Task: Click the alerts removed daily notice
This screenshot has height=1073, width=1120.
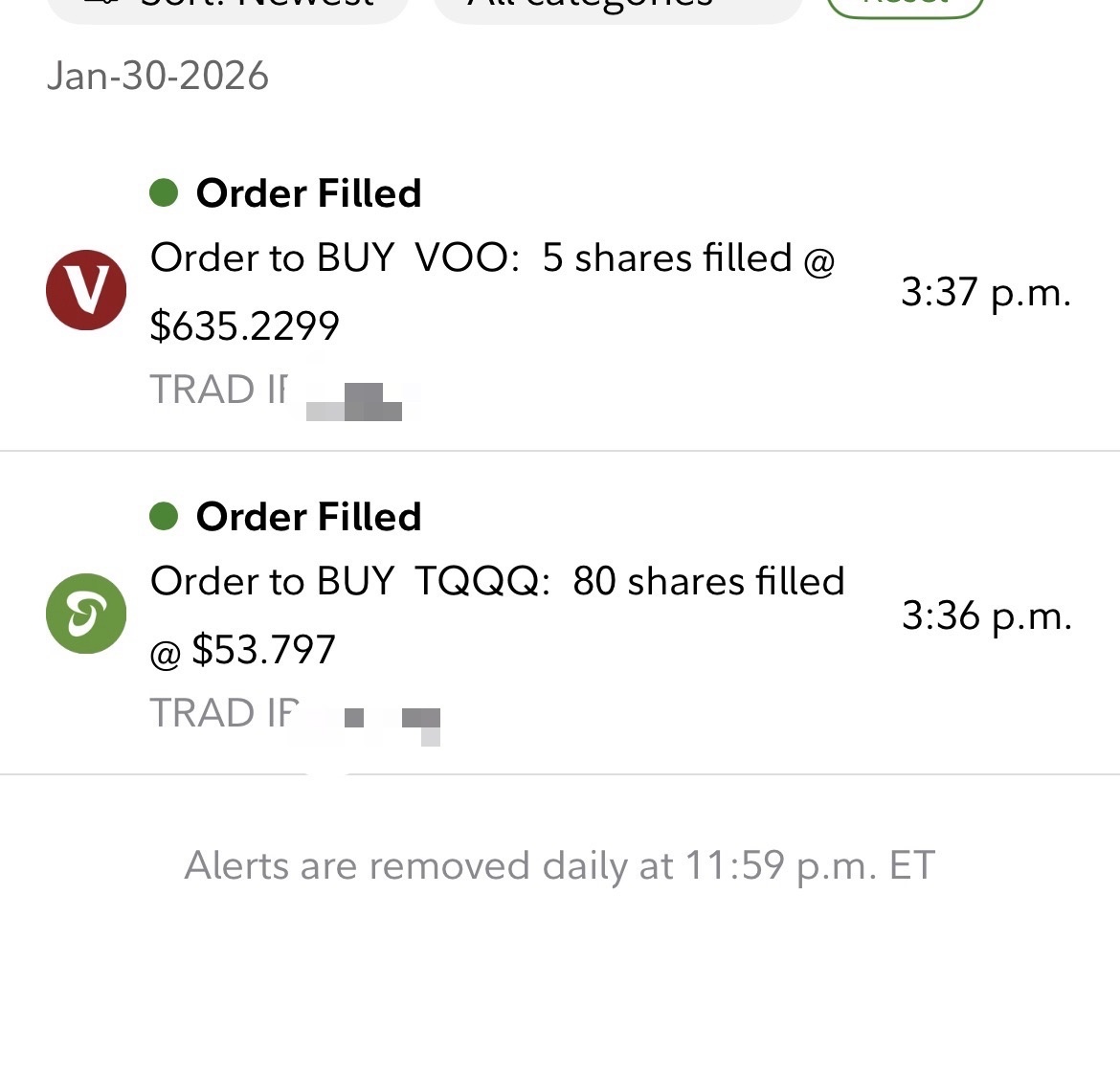Action: (560, 866)
